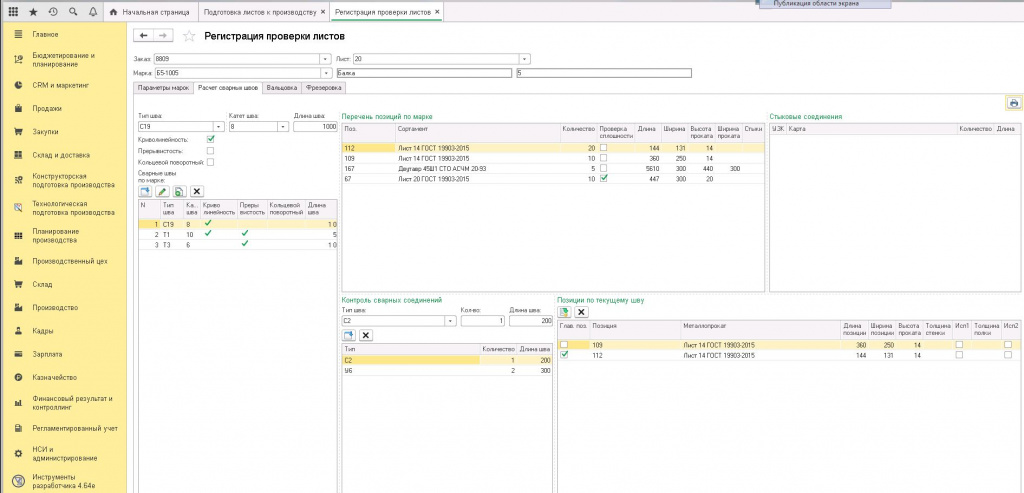Click the Кол-во field in weld control
Screen dimensions: 1024x493
click(x=483, y=321)
